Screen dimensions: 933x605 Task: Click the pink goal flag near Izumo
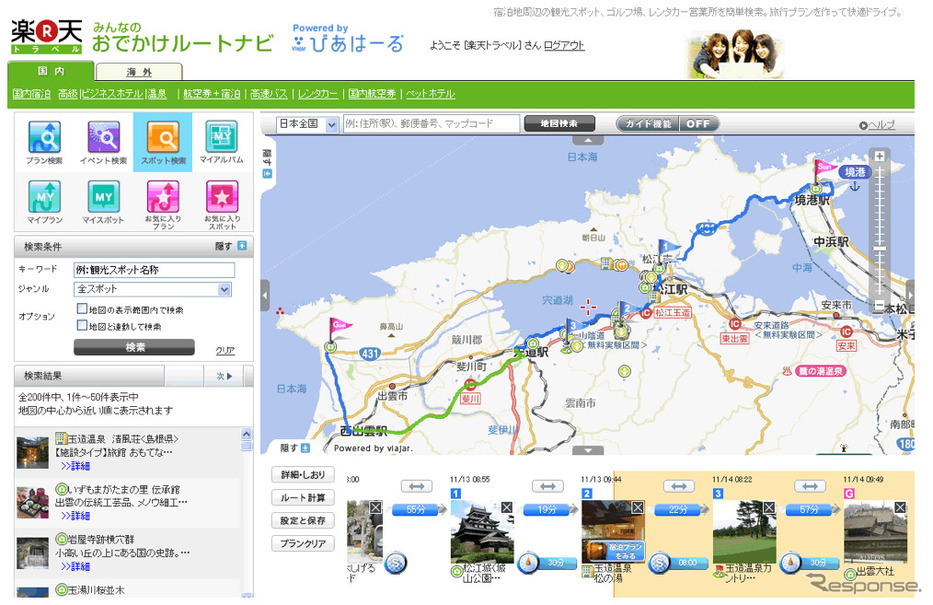(x=339, y=328)
